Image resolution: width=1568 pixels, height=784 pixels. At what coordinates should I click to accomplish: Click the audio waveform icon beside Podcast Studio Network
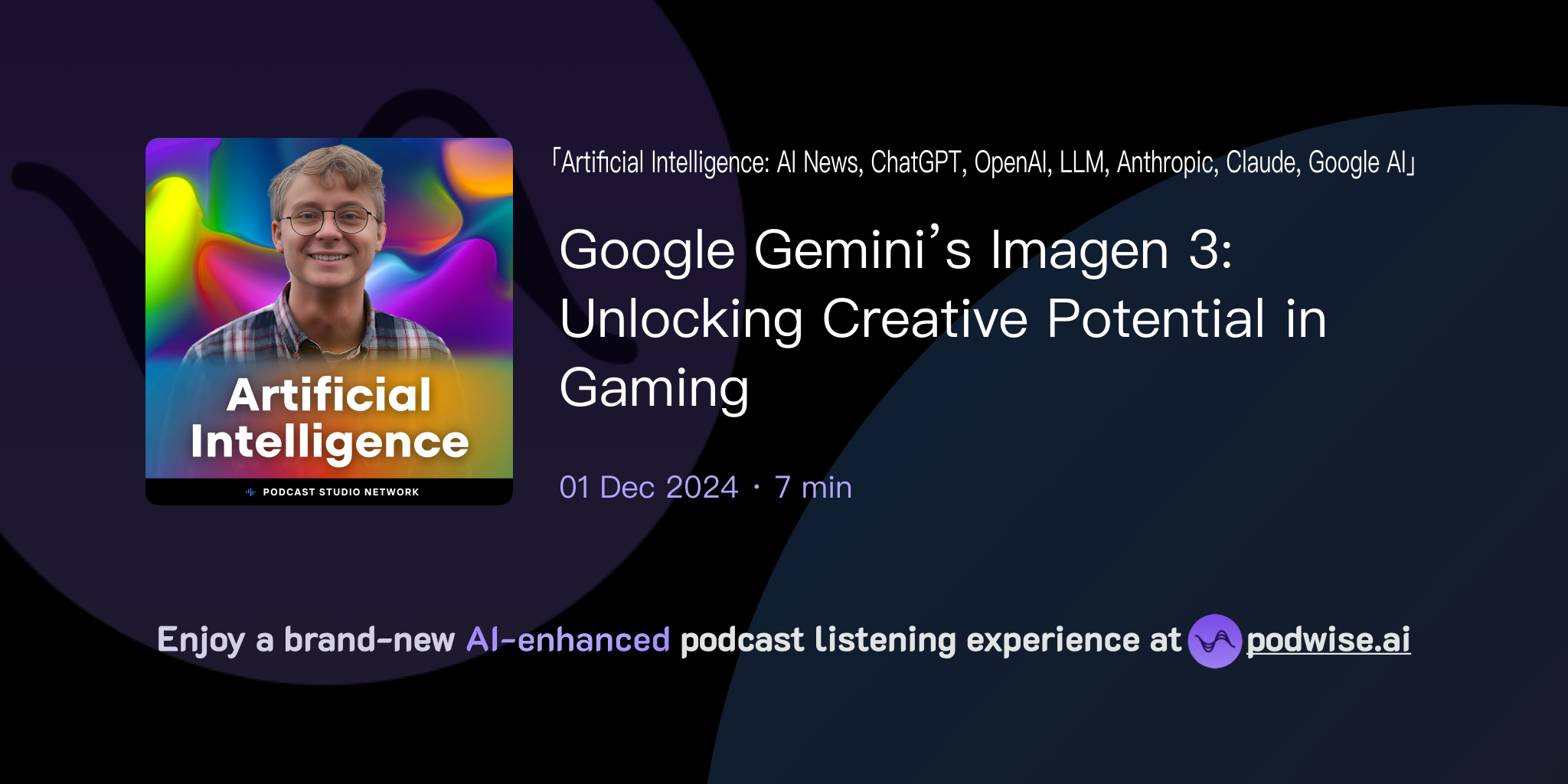[250, 492]
